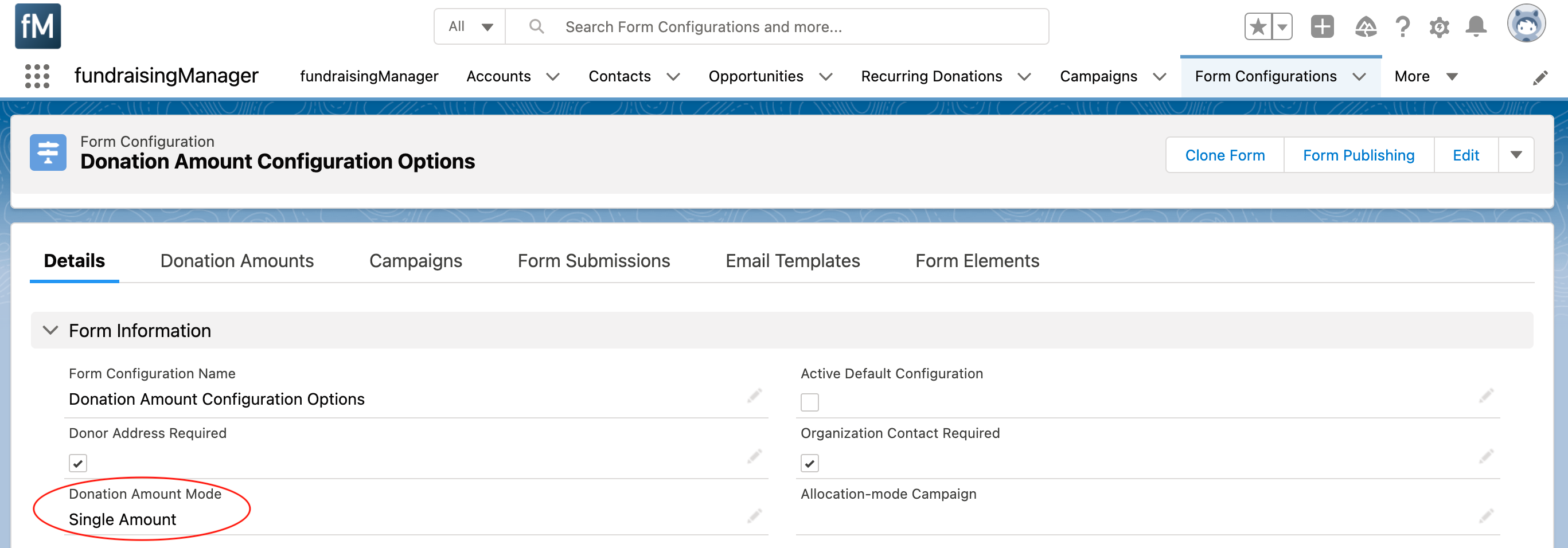
Task: Open the user profile avatar
Action: [x=1526, y=24]
